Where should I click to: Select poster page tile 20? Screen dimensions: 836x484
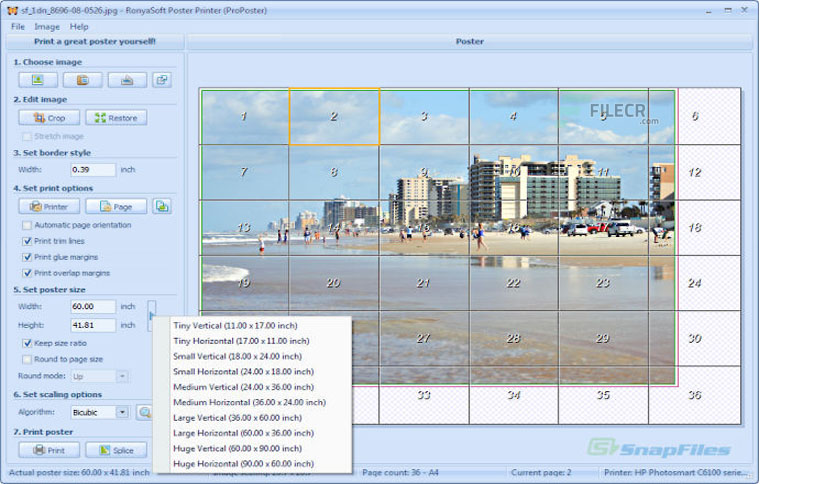tap(334, 283)
